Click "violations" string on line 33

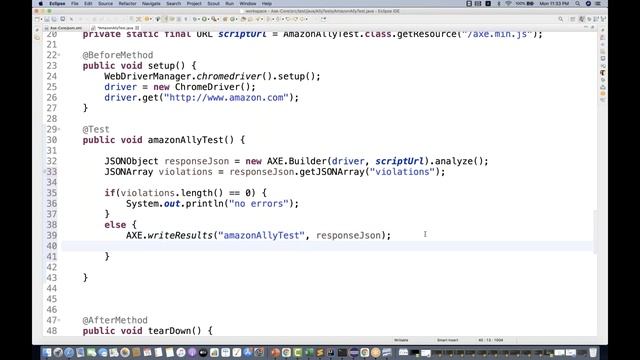[x=402, y=172]
